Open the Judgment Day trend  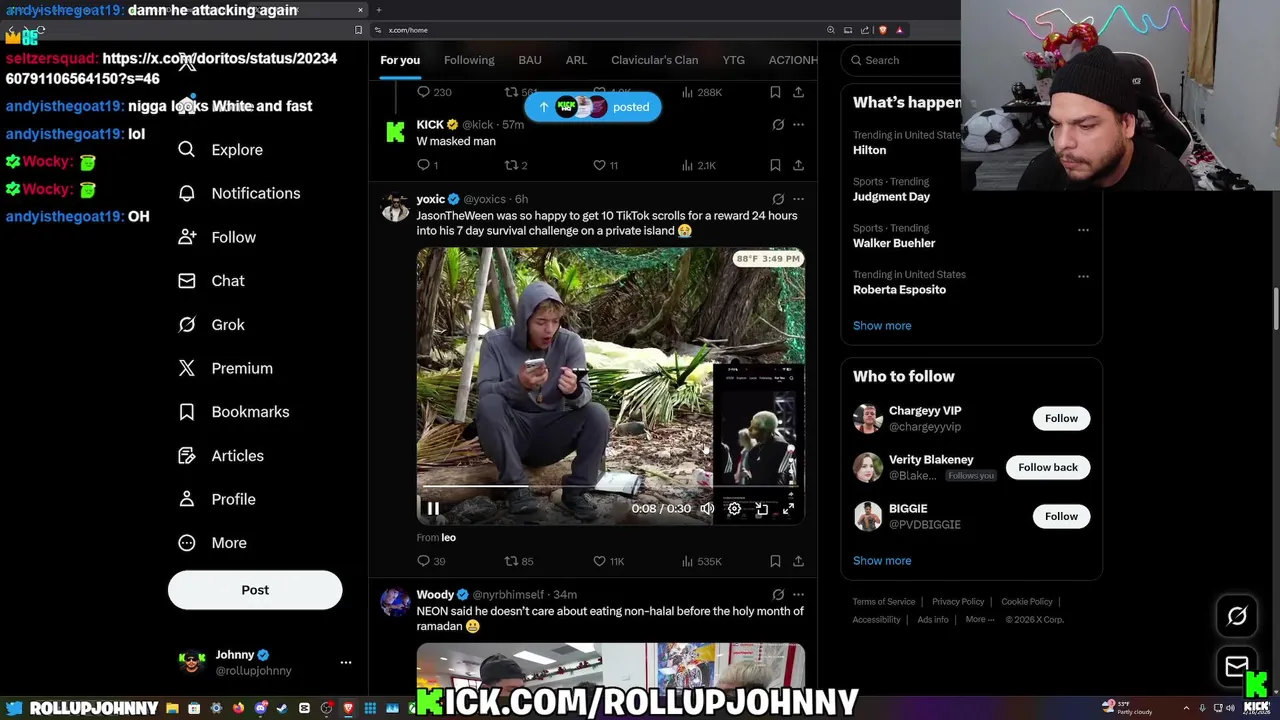click(x=891, y=197)
